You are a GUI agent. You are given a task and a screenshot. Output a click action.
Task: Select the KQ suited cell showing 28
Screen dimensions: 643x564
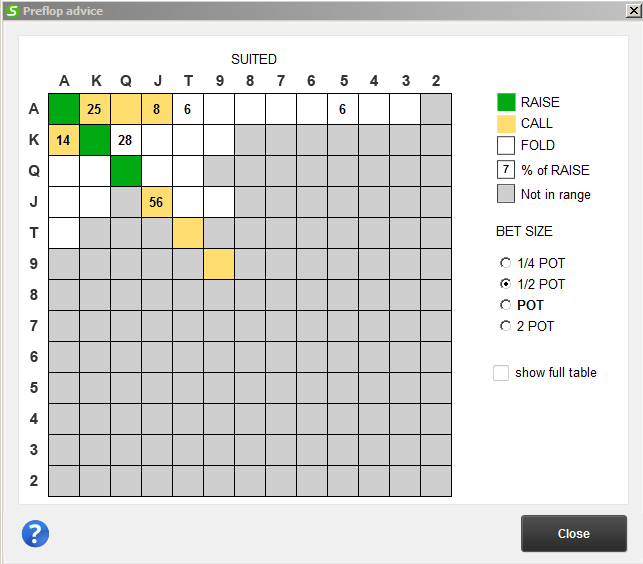coord(126,140)
